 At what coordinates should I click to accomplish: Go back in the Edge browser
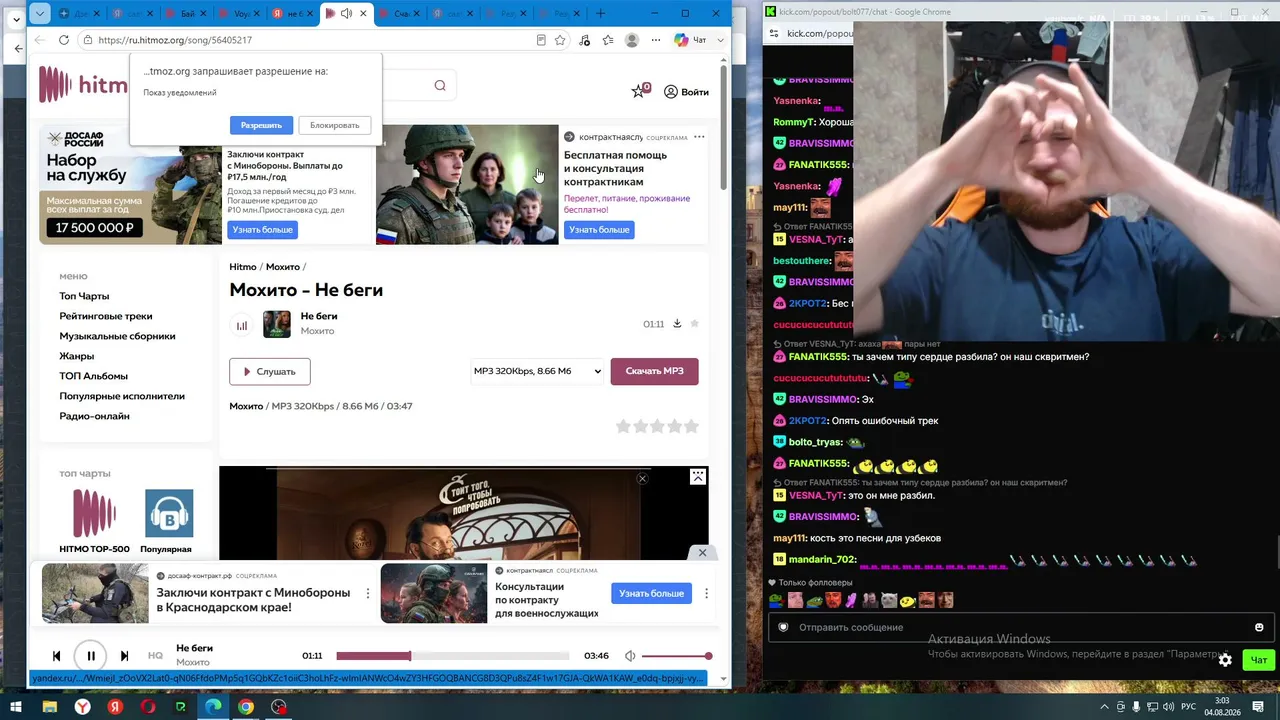[x=39, y=40]
